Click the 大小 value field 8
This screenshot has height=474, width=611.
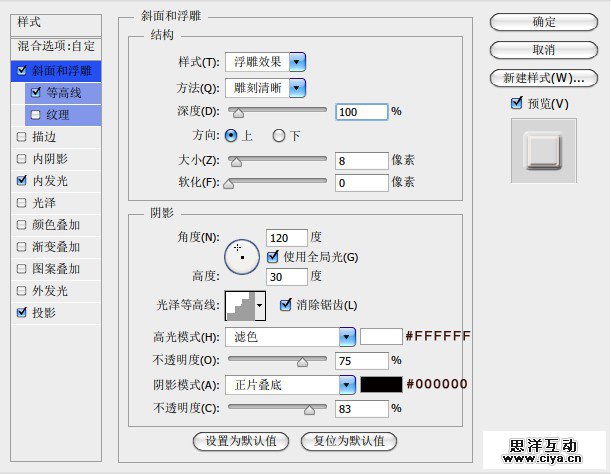[x=362, y=161]
